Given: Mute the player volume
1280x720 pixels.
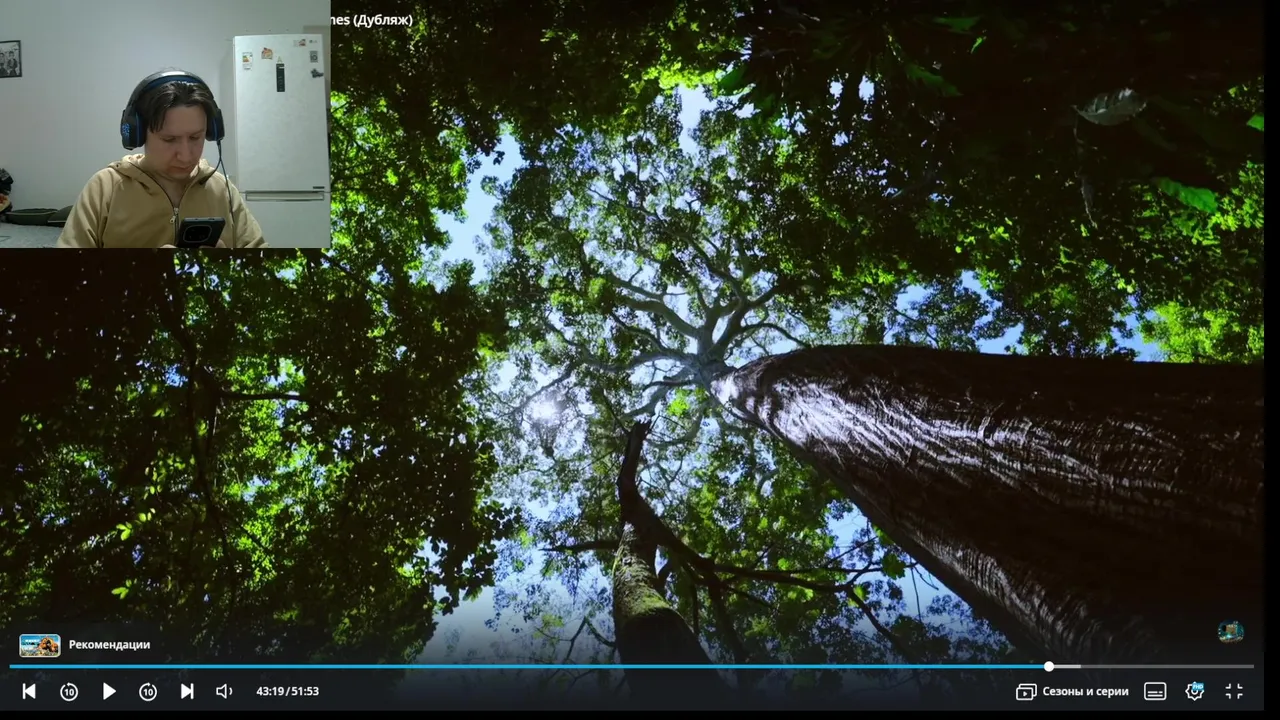Looking at the screenshot, I should (x=224, y=691).
